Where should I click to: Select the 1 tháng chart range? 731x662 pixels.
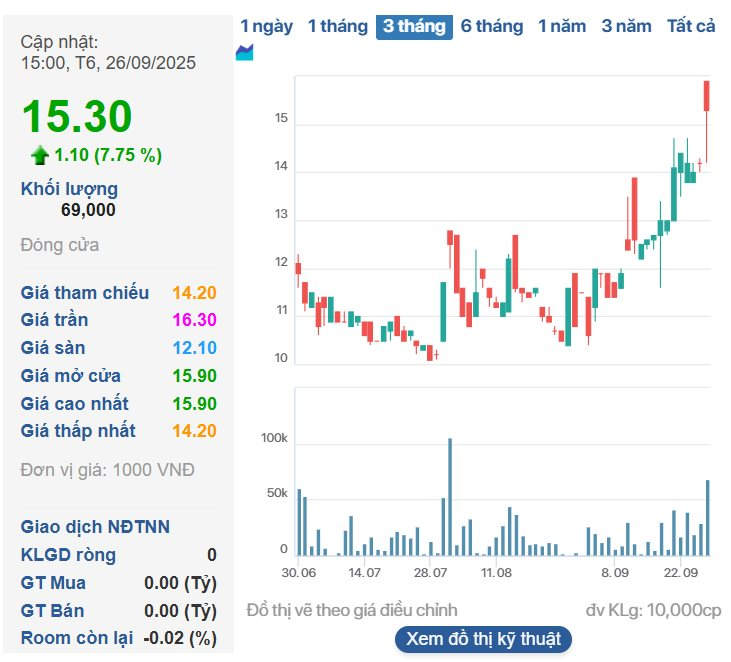click(337, 26)
